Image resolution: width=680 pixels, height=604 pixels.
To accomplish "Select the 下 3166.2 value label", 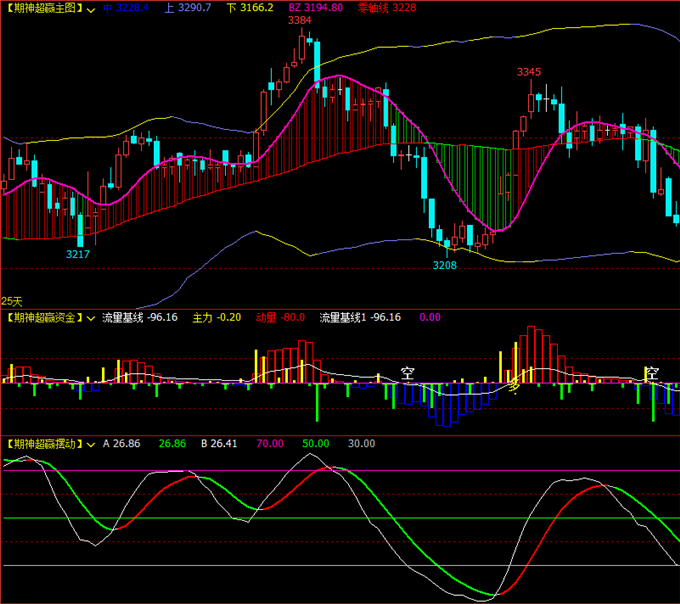I will pyautogui.click(x=250, y=8).
